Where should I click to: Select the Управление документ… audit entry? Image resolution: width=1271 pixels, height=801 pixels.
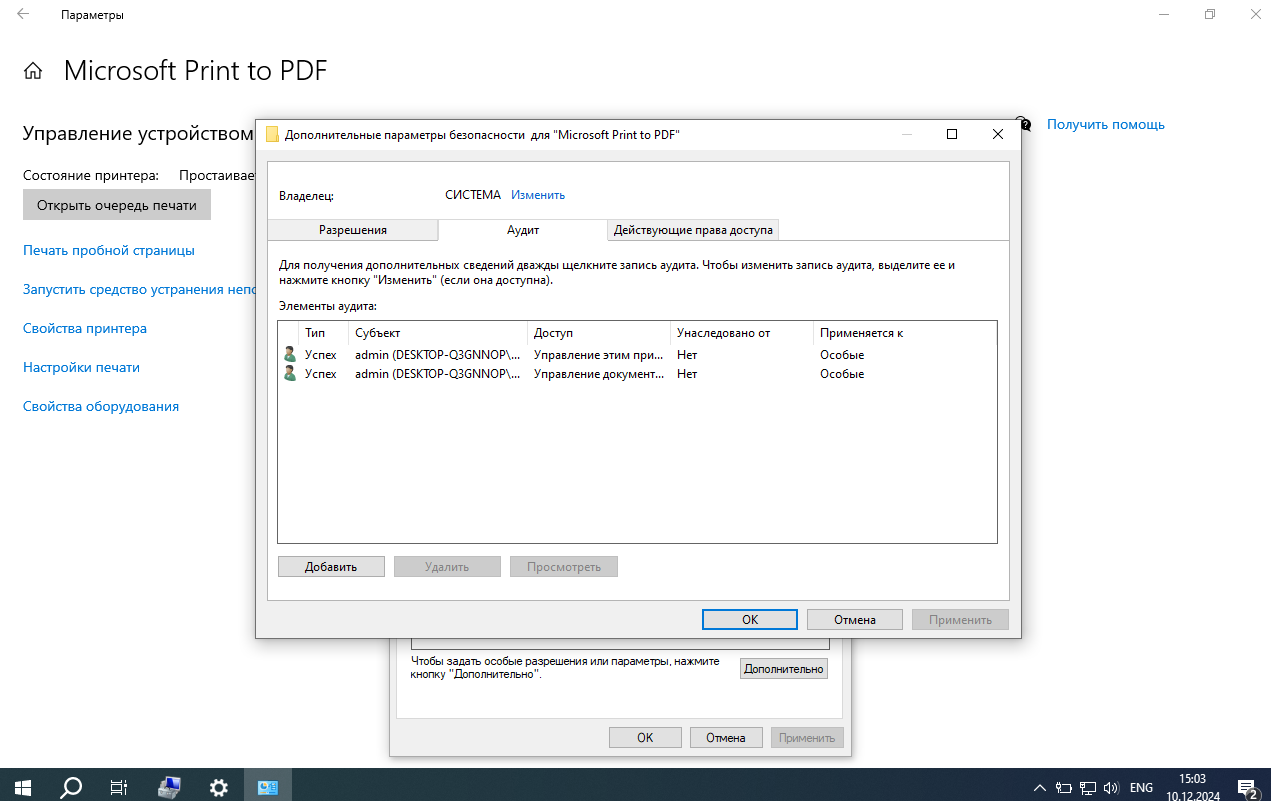click(637, 374)
